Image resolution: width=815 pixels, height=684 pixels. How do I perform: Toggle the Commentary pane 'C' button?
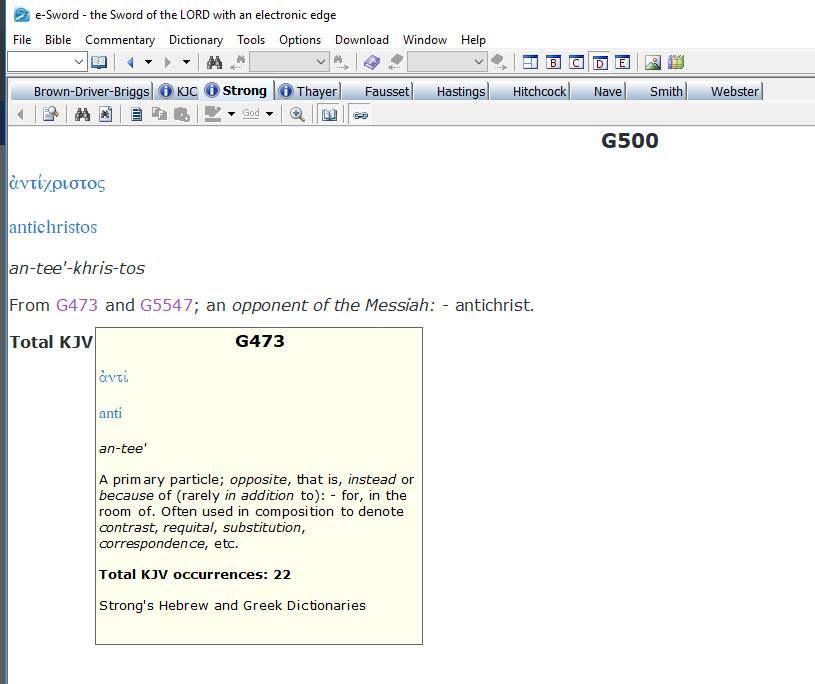click(576, 62)
